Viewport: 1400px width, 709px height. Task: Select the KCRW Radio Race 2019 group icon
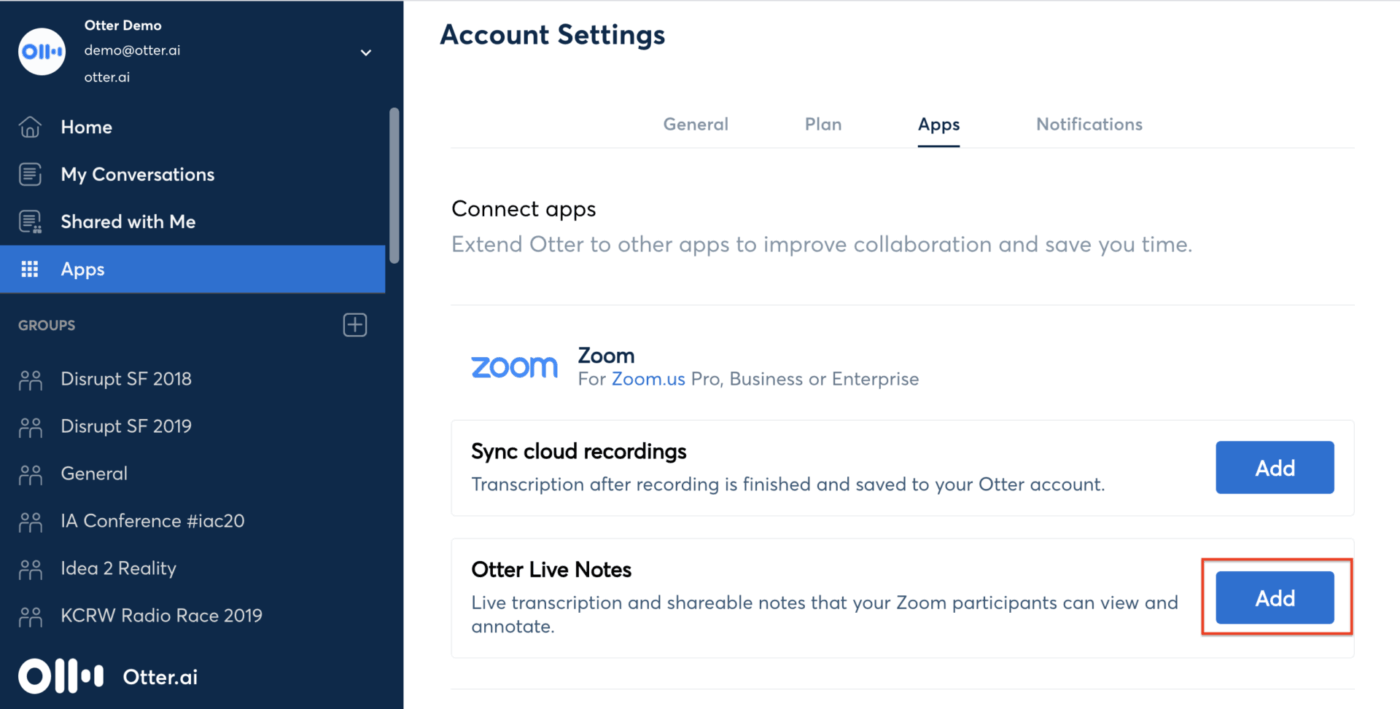[29, 615]
